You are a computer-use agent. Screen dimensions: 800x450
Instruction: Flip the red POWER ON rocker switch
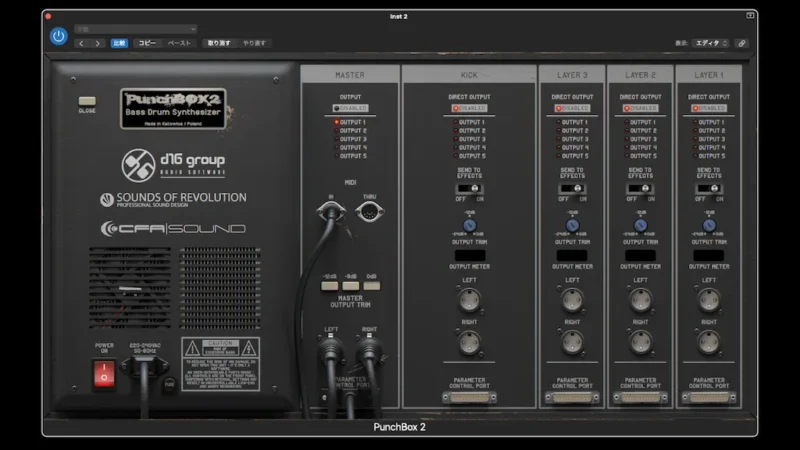click(x=104, y=374)
